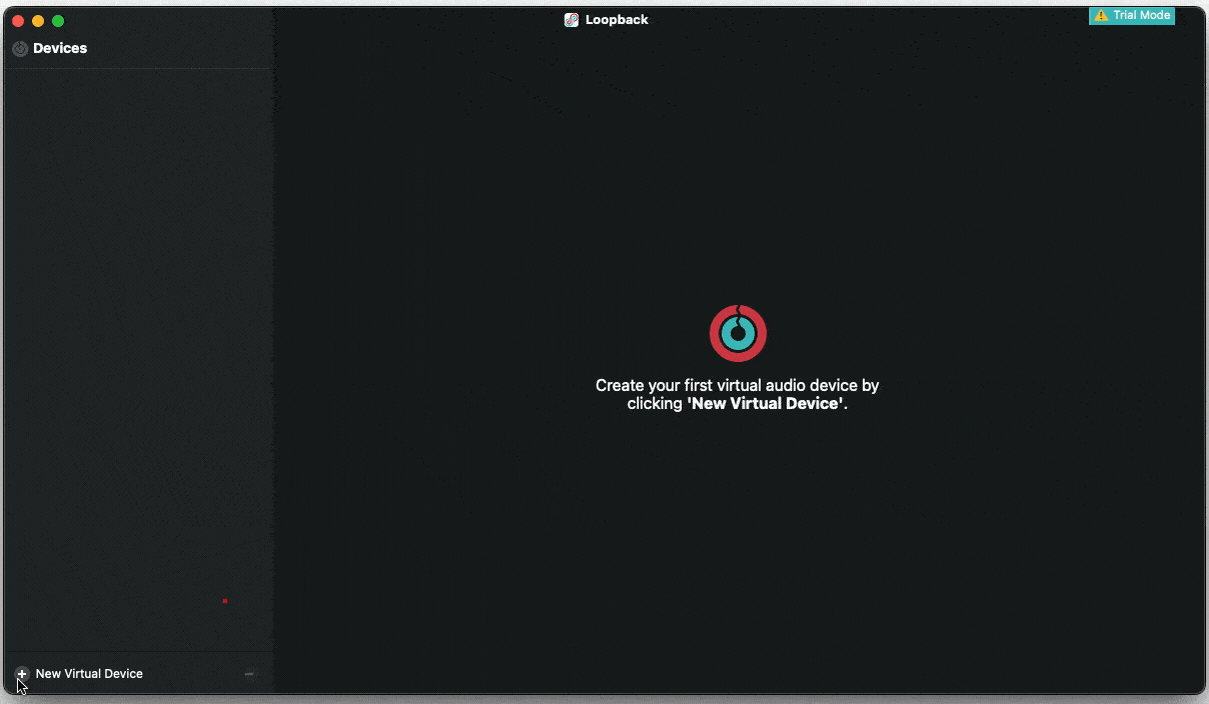Select the New Virtual Device text label
Screen dimensions: 1209x704
(89, 674)
